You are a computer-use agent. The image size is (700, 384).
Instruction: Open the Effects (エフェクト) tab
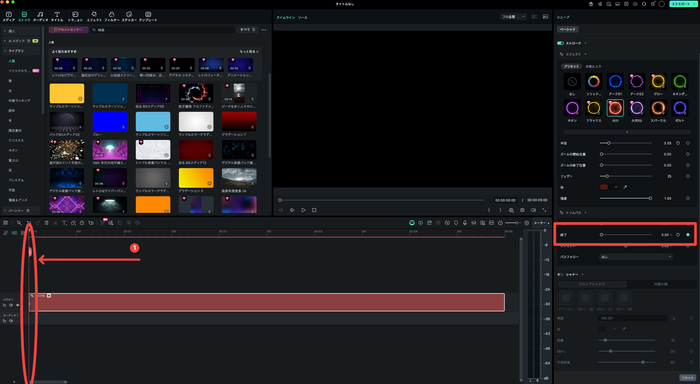[94, 17]
